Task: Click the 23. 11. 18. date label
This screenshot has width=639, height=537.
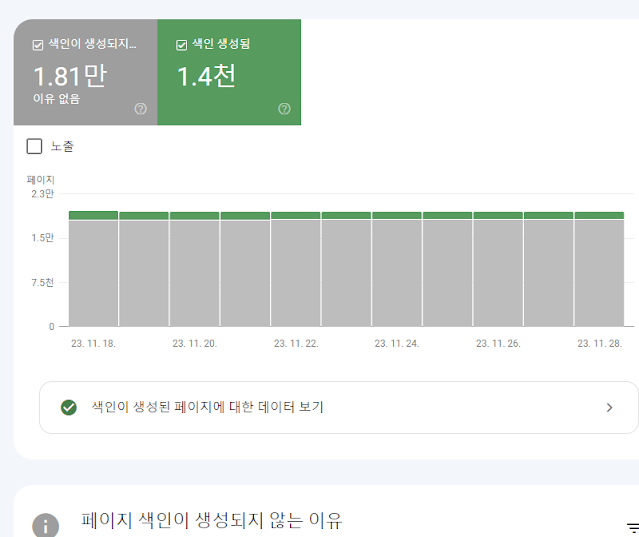Action: pyautogui.click(x=93, y=343)
